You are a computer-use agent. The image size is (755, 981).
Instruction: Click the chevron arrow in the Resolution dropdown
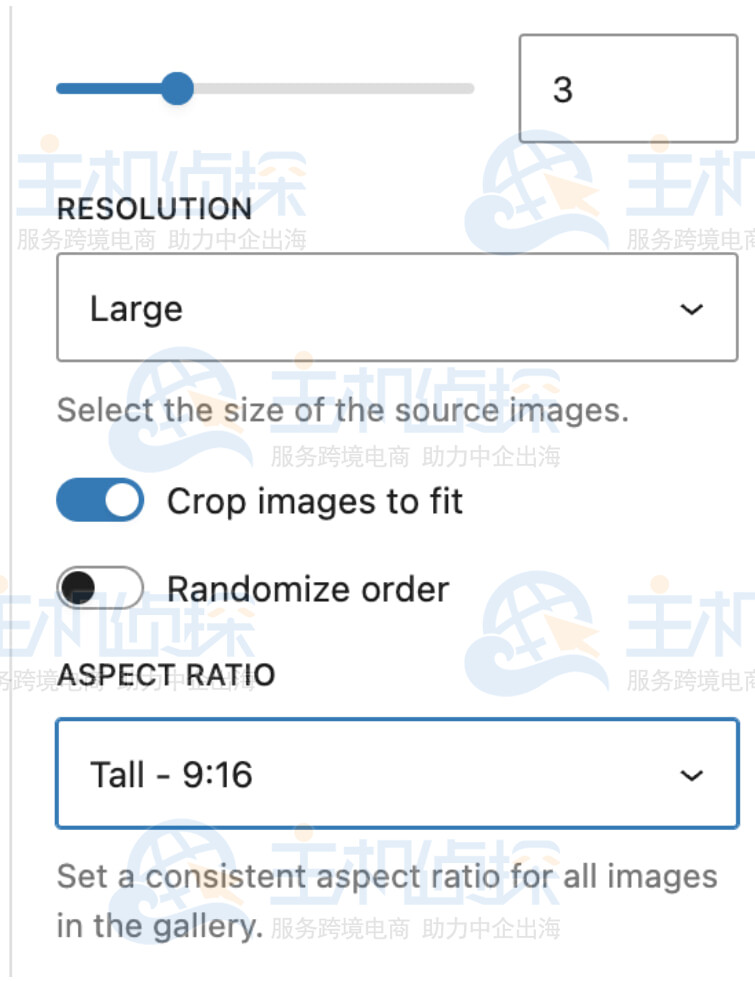click(691, 309)
